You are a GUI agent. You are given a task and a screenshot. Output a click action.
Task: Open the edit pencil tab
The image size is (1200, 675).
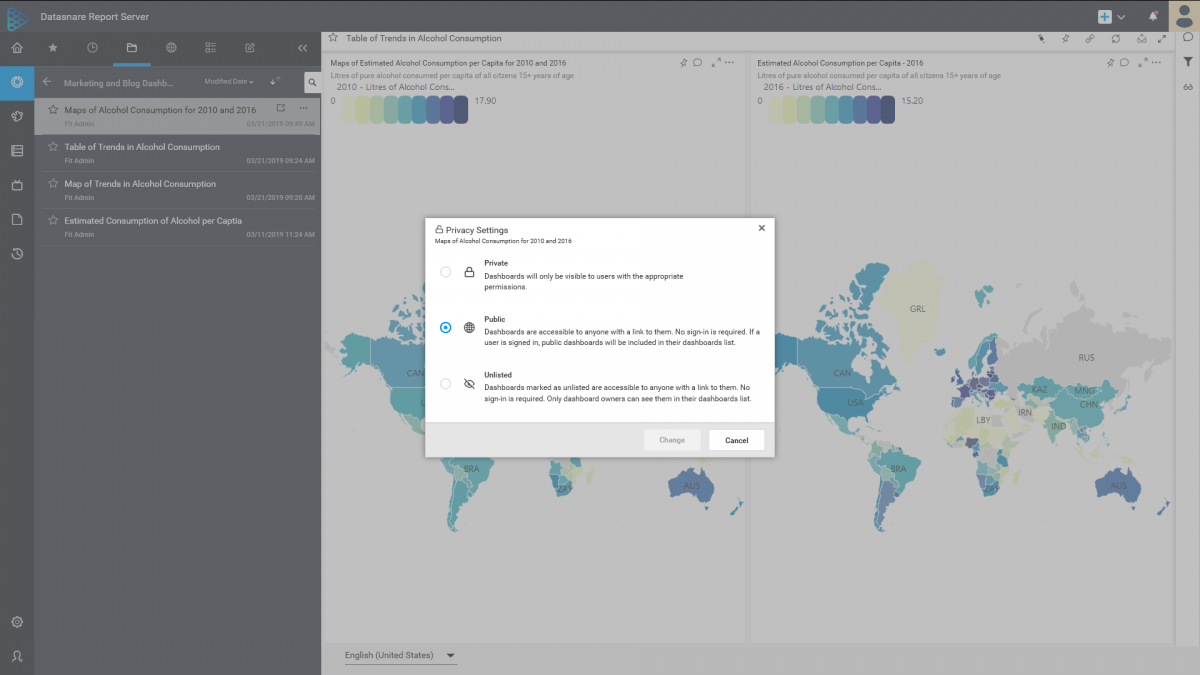(250, 47)
